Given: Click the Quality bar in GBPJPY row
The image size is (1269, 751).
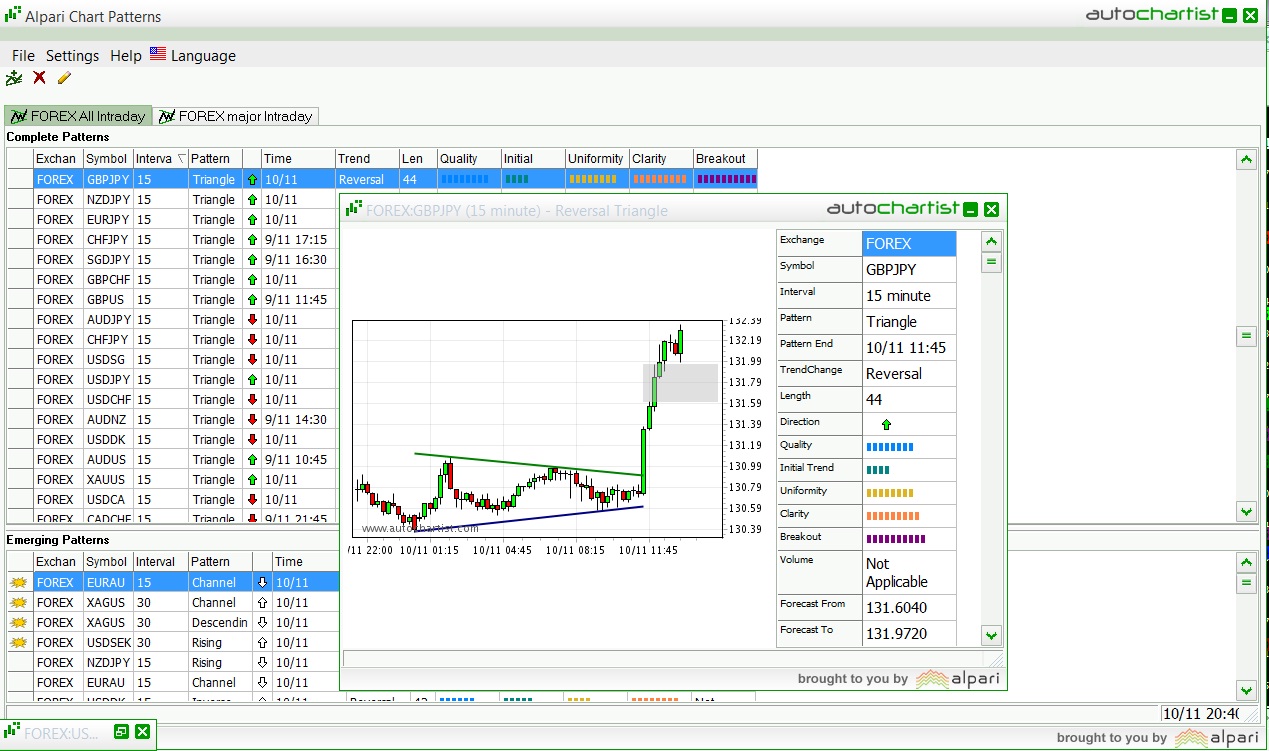Looking at the screenshot, I should pos(465,179).
